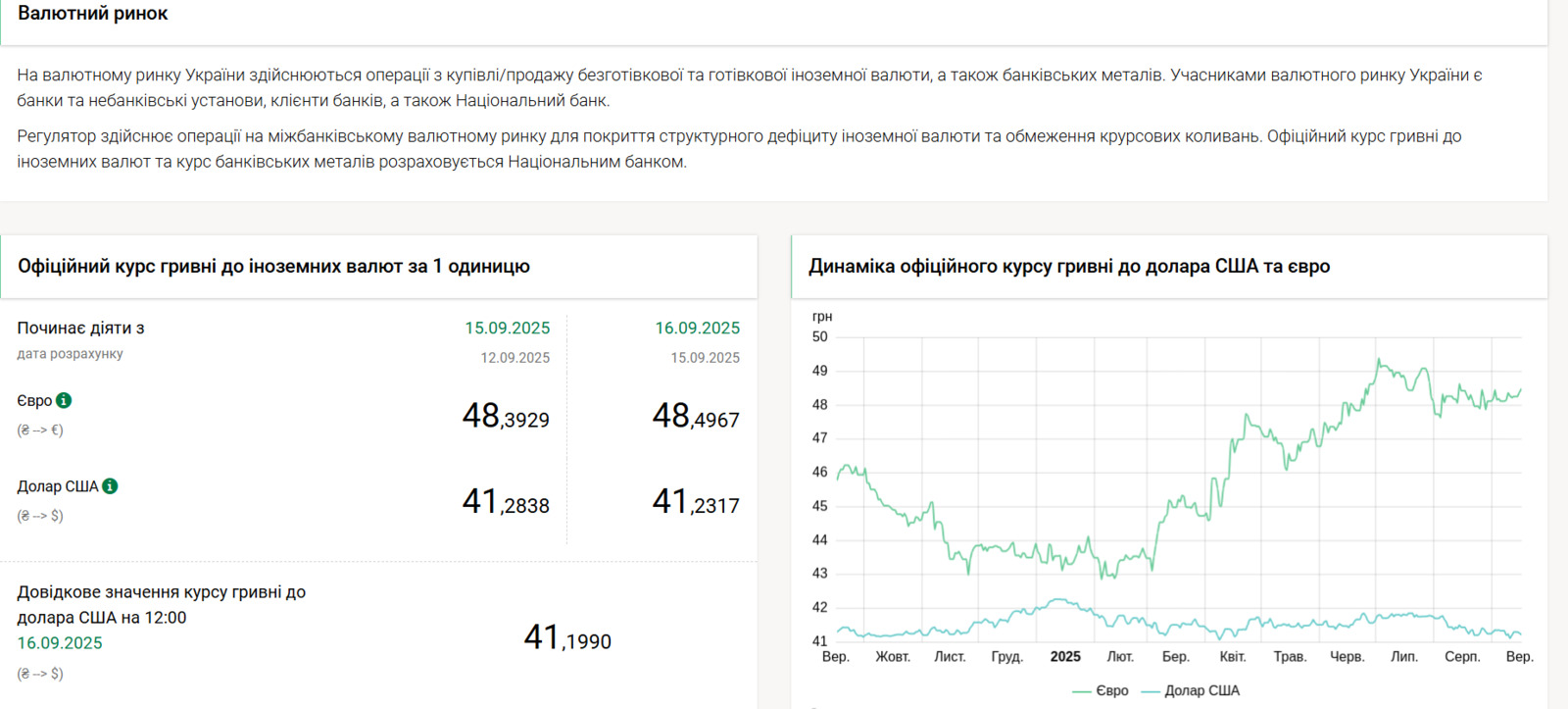Hide the Долар США line via legend
This screenshot has height=709, width=1568.
pos(1191,690)
